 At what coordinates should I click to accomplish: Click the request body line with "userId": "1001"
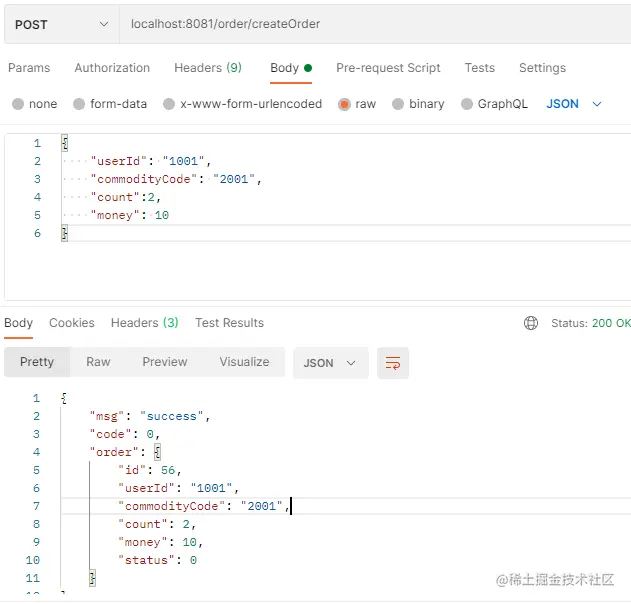click(x=151, y=161)
